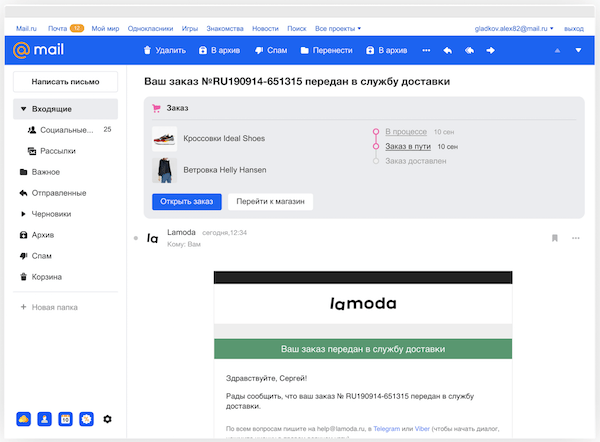This screenshot has width=600, height=442.
Task: Click the Reply all double-arrow icon
Action: pos(469,51)
